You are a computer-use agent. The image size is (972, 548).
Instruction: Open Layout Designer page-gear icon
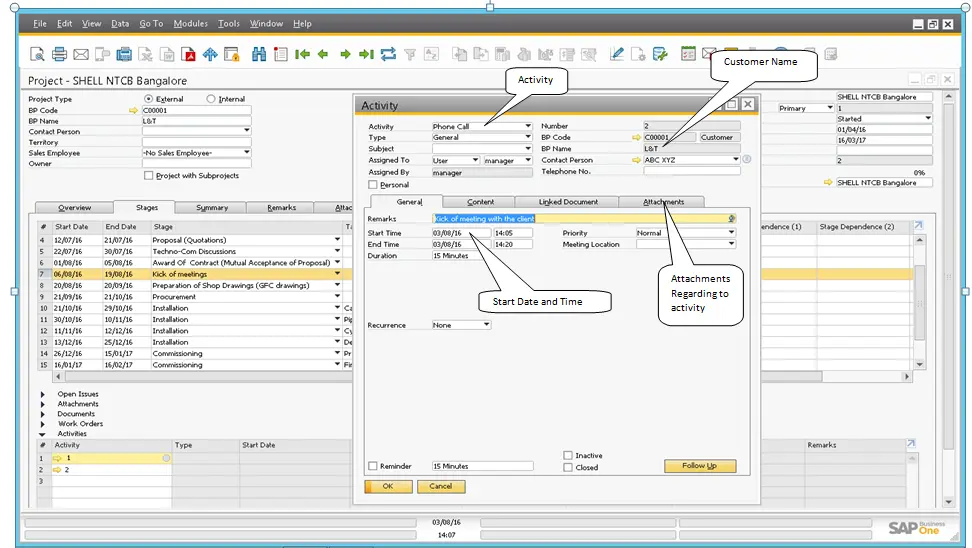click(x=638, y=55)
